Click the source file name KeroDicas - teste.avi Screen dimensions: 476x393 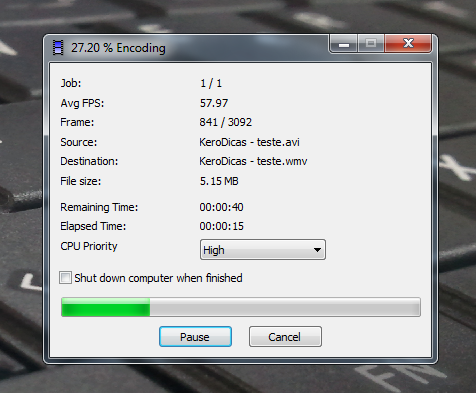[249, 142]
